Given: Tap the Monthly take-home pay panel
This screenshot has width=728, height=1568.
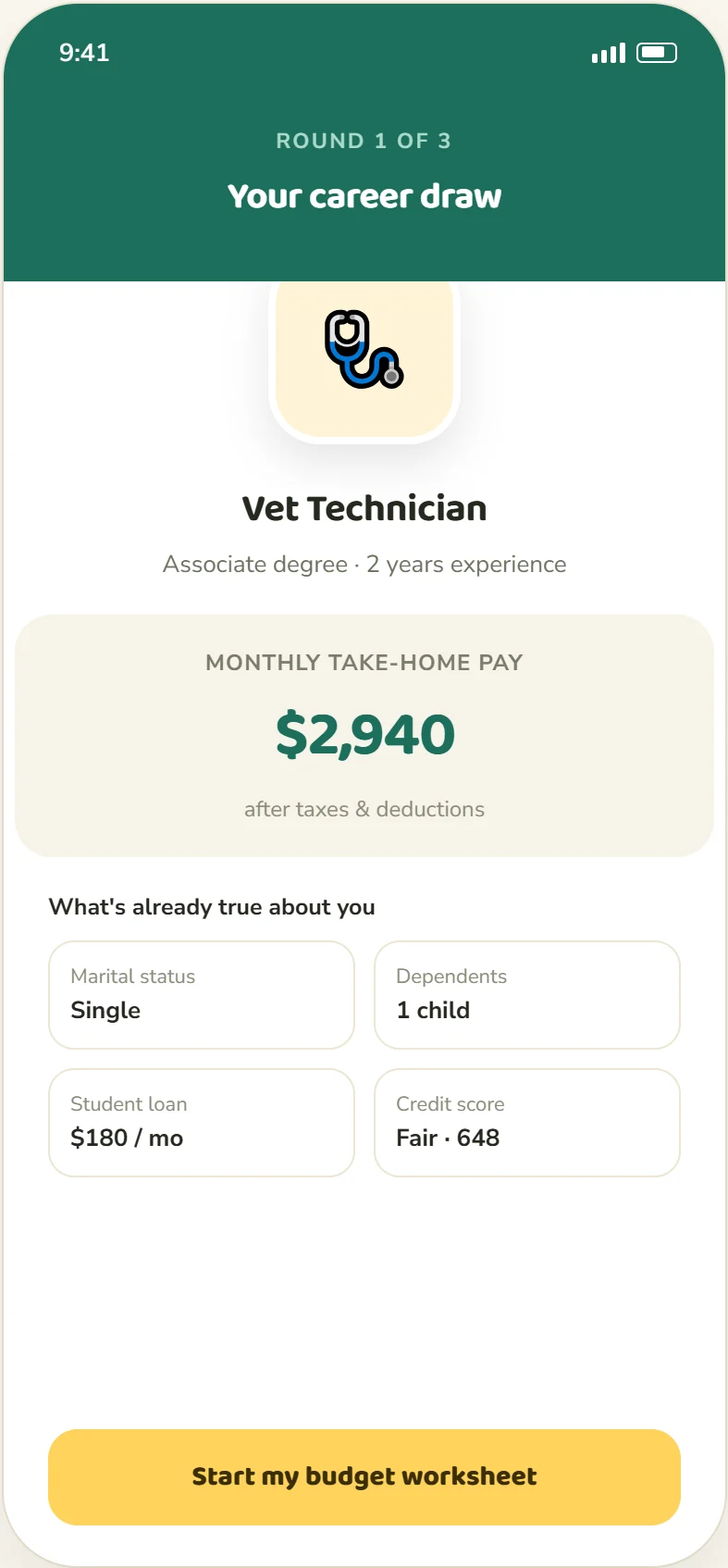Looking at the screenshot, I should (364, 736).
